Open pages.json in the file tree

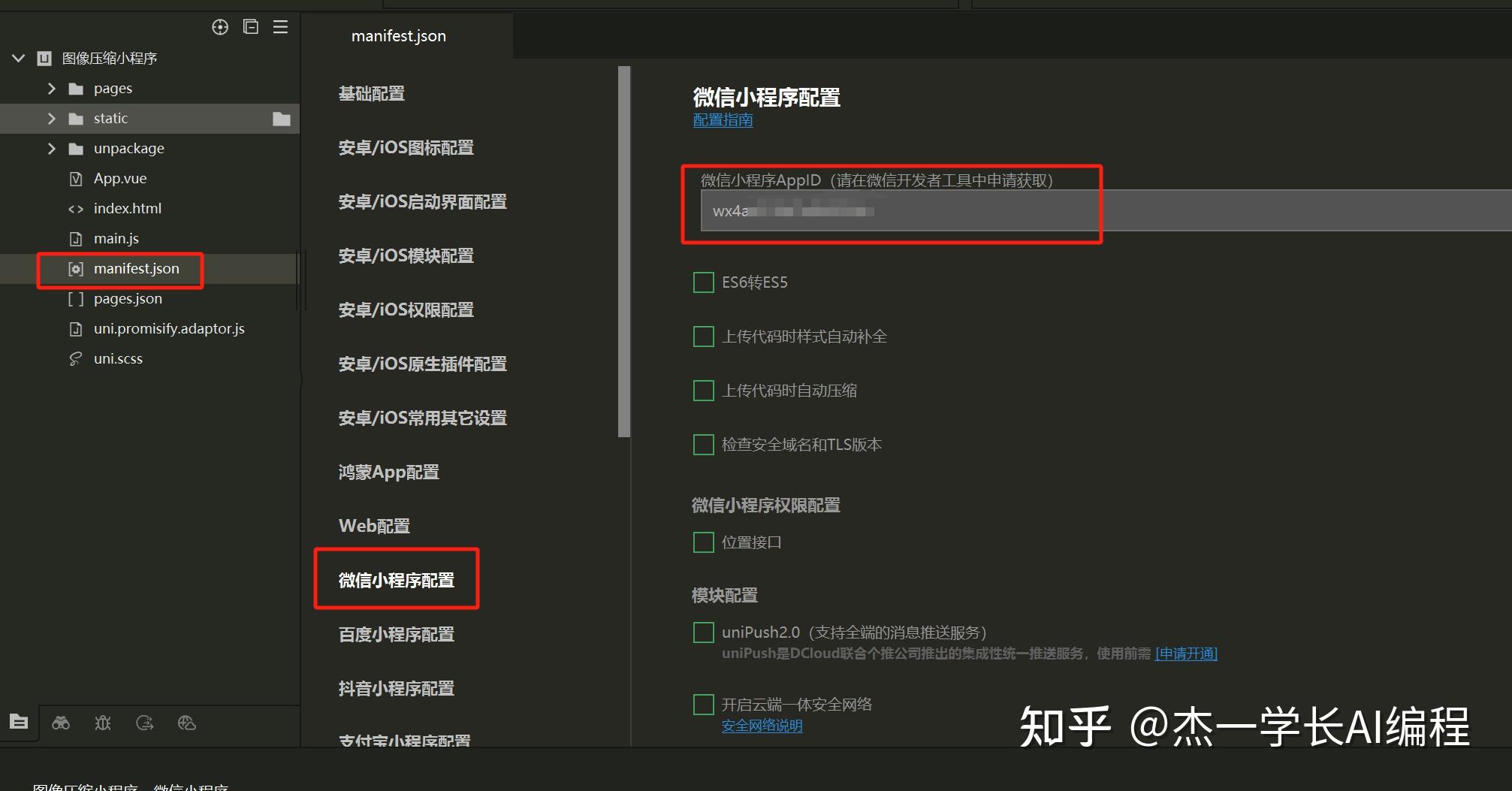pos(128,299)
